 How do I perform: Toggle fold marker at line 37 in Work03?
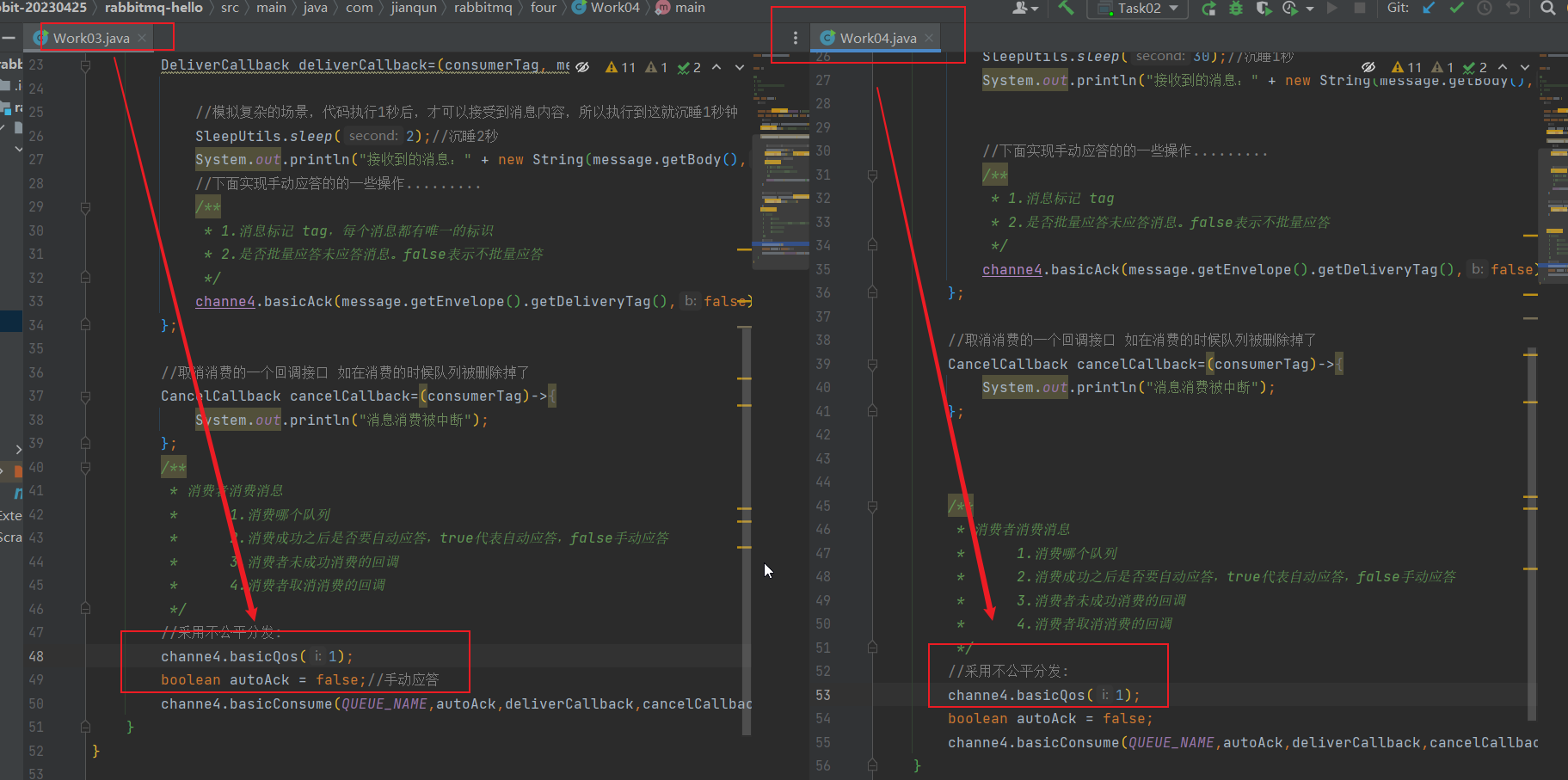pos(85,396)
